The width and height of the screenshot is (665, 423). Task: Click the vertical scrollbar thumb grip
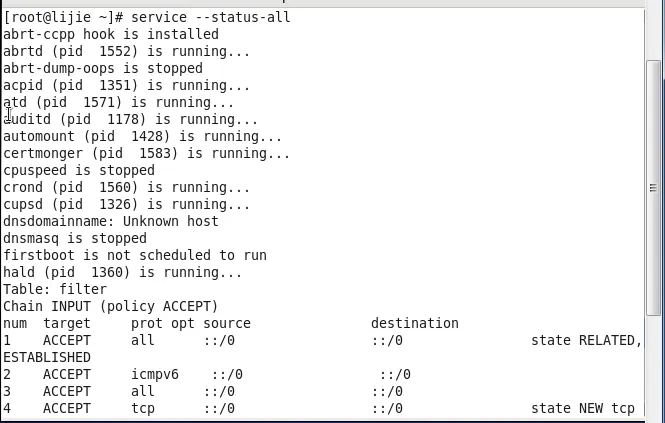pyautogui.click(x=654, y=187)
